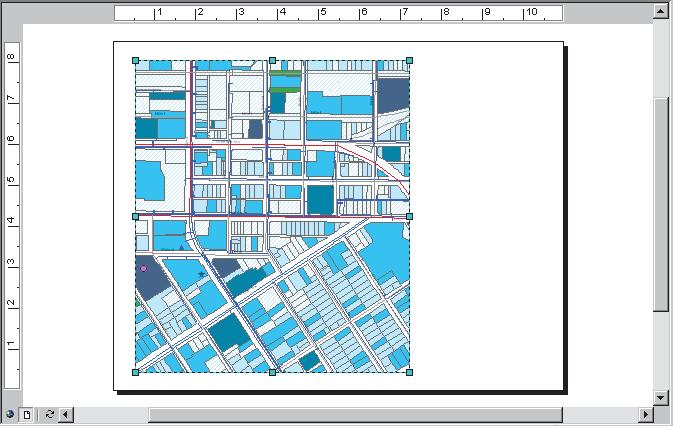Click the large navy parcel at map's top-right
673x426 pixels.
[x=392, y=96]
